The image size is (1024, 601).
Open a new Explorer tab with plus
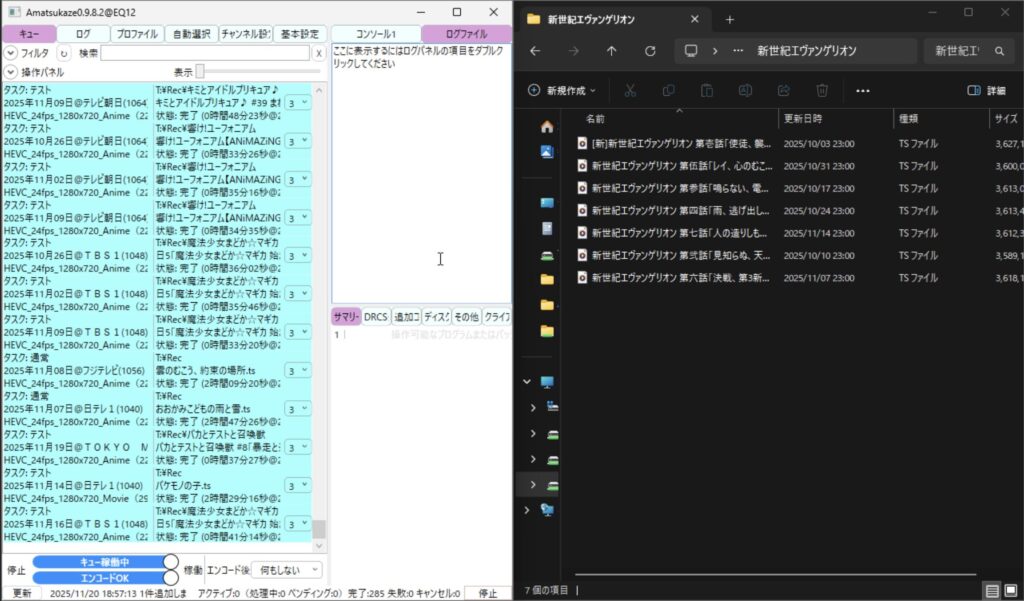[x=729, y=19]
